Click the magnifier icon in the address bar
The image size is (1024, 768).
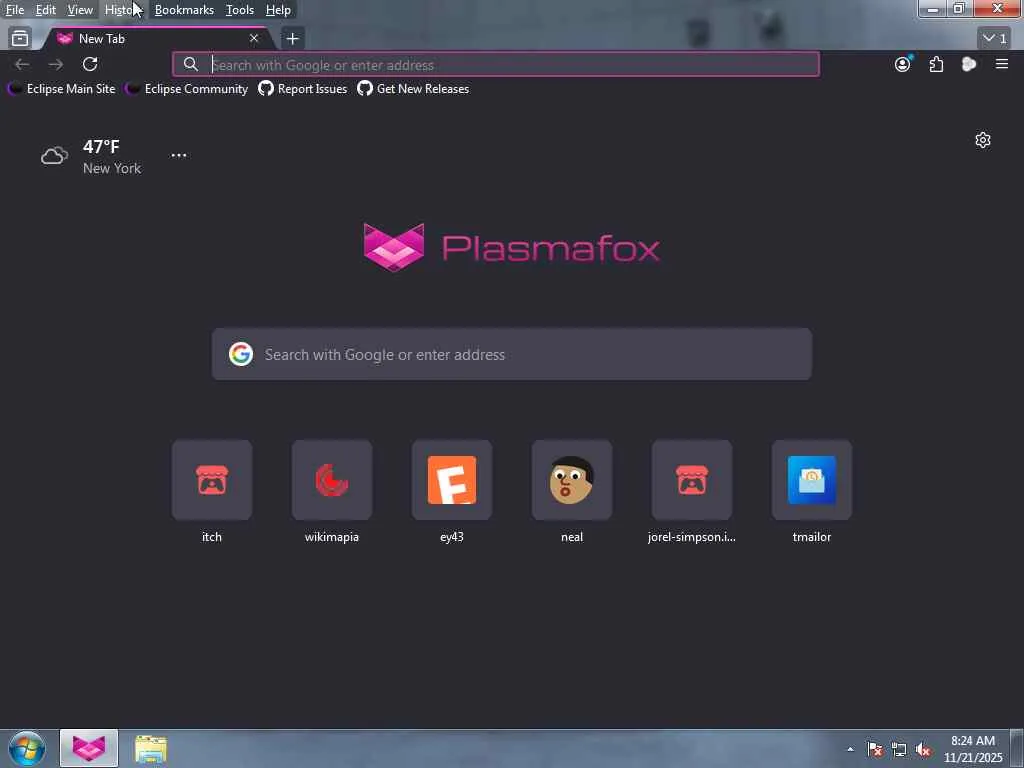point(190,64)
